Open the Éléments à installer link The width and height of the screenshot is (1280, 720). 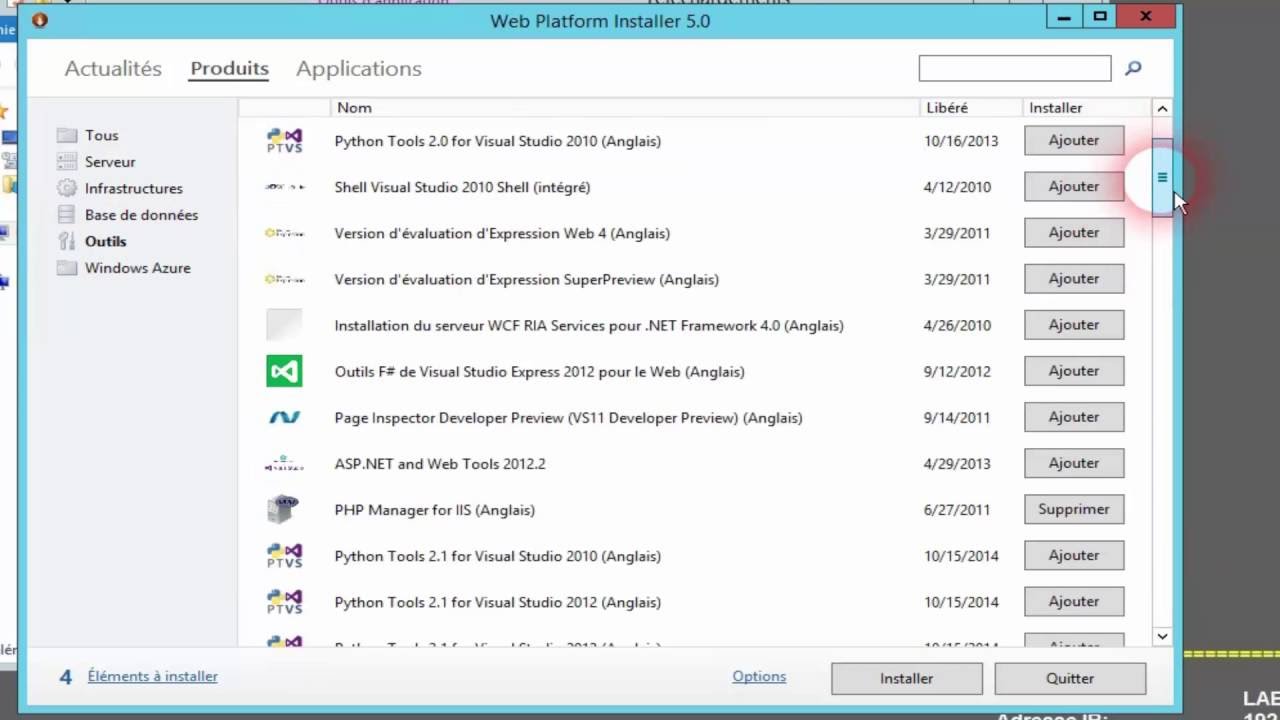click(152, 676)
